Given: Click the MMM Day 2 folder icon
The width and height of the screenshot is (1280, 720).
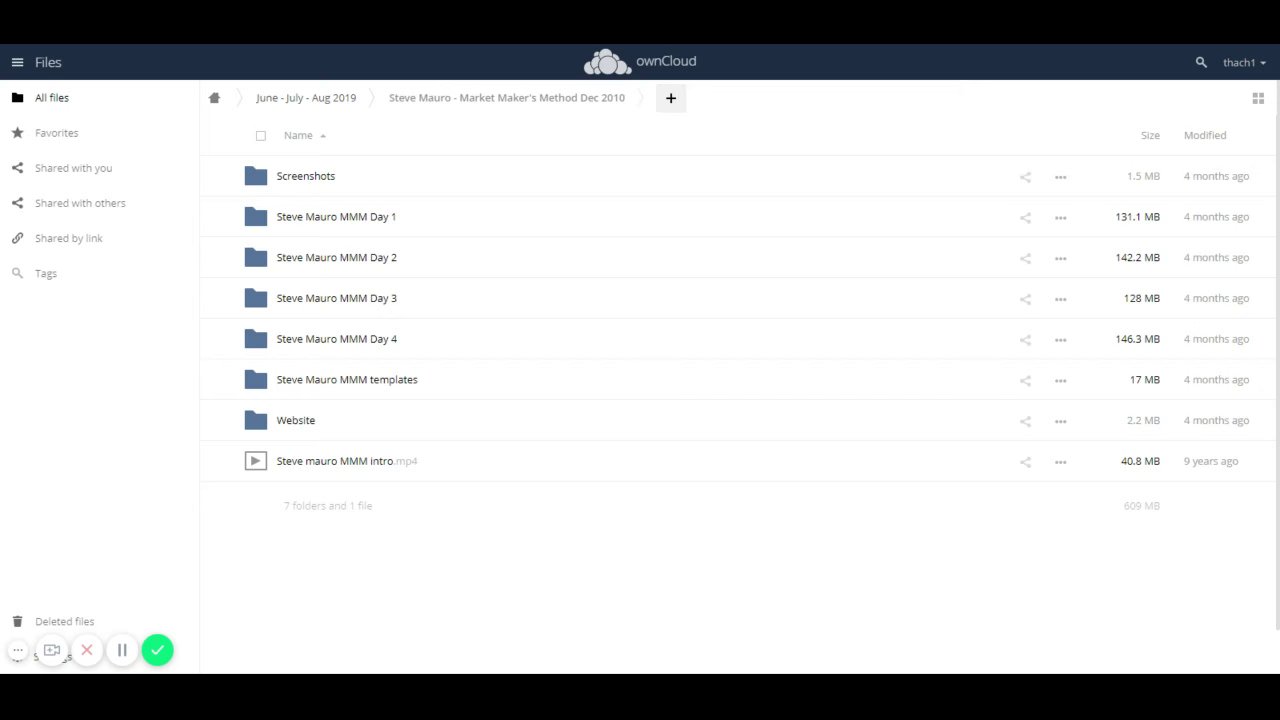Looking at the screenshot, I should pyautogui.click(x=256, y=258).
